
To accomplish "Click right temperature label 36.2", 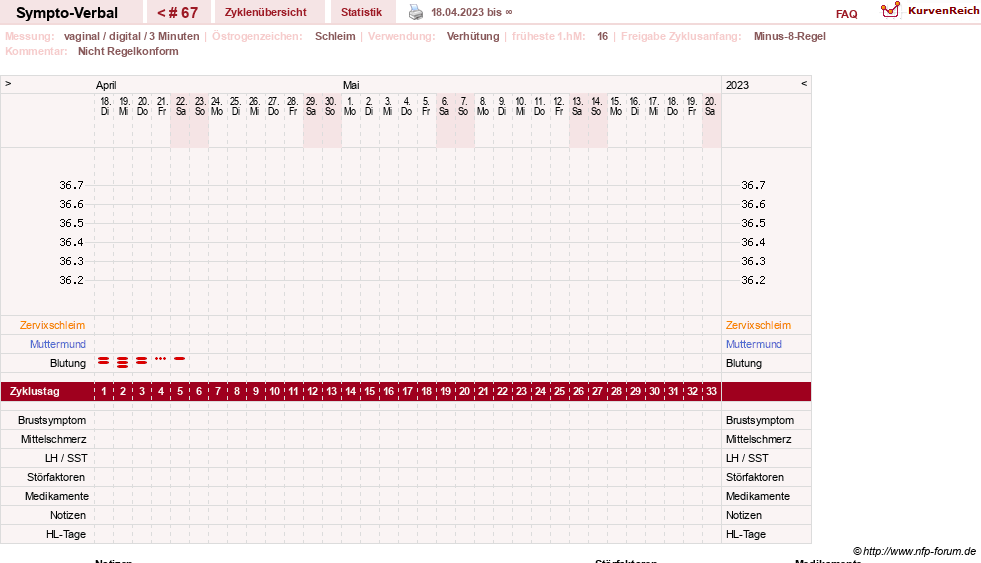I will [x=753, y=280].
